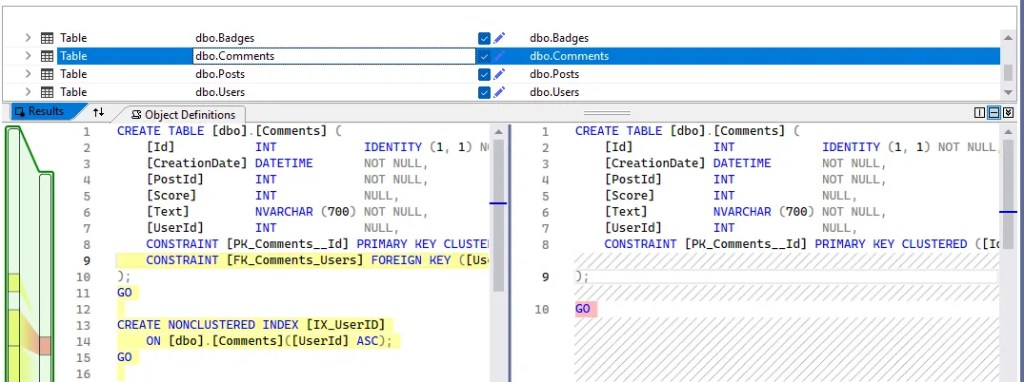
Task: Click the swap panes arrows icon
Action: tap(99, 112)
